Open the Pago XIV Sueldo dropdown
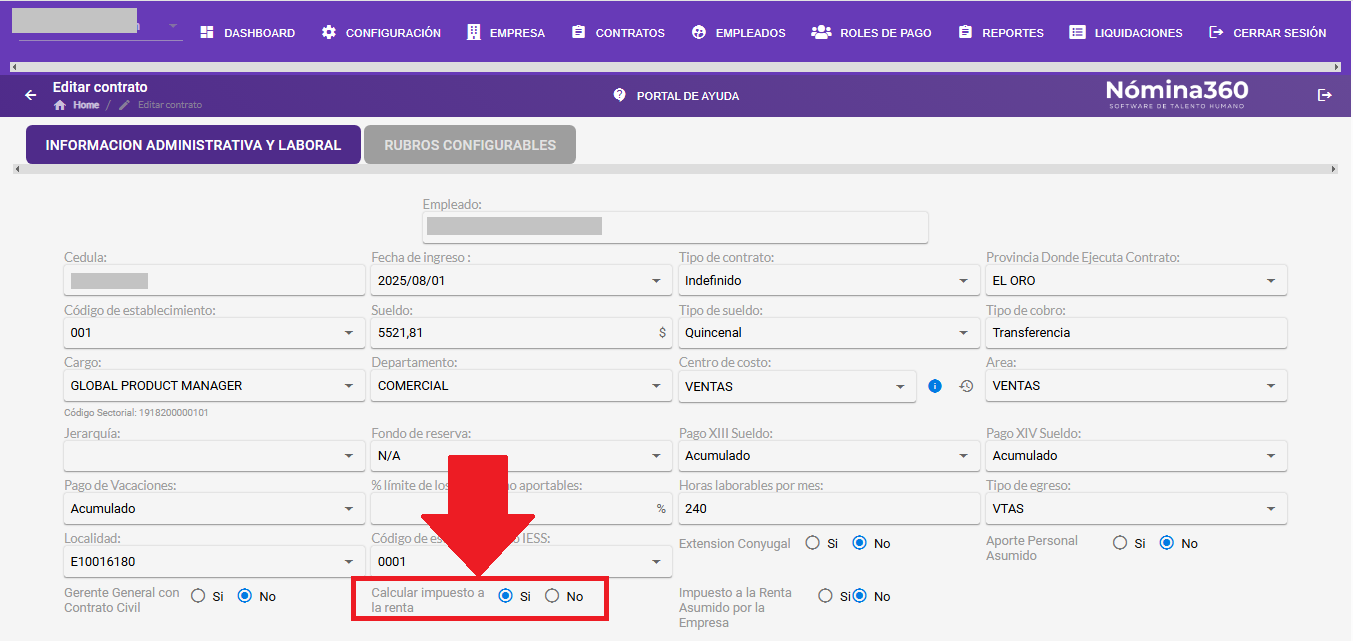This screenshot has height=641, width=1353. (1136, 456)
